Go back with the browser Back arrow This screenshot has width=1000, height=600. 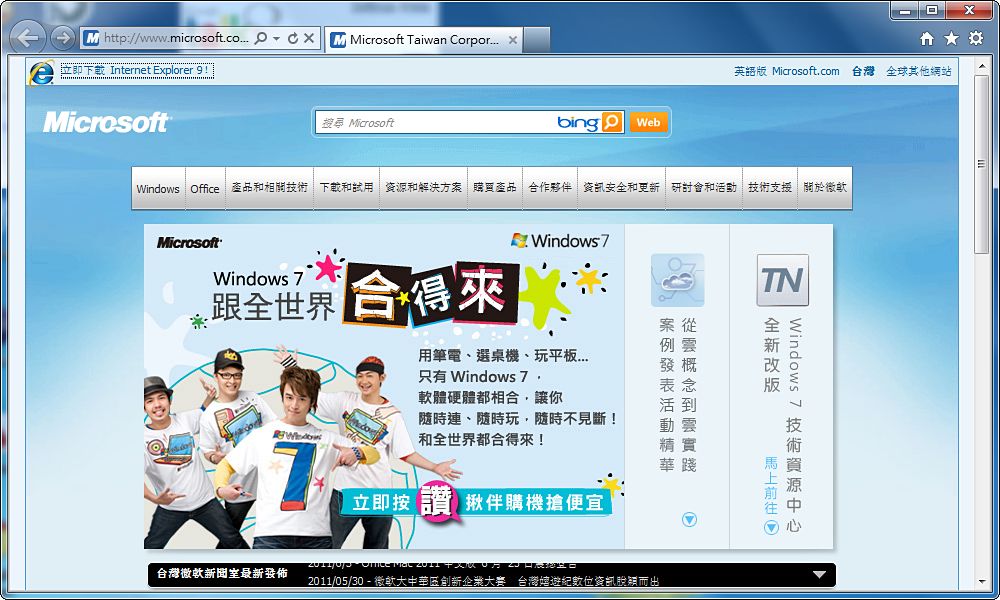coord(28,38)
